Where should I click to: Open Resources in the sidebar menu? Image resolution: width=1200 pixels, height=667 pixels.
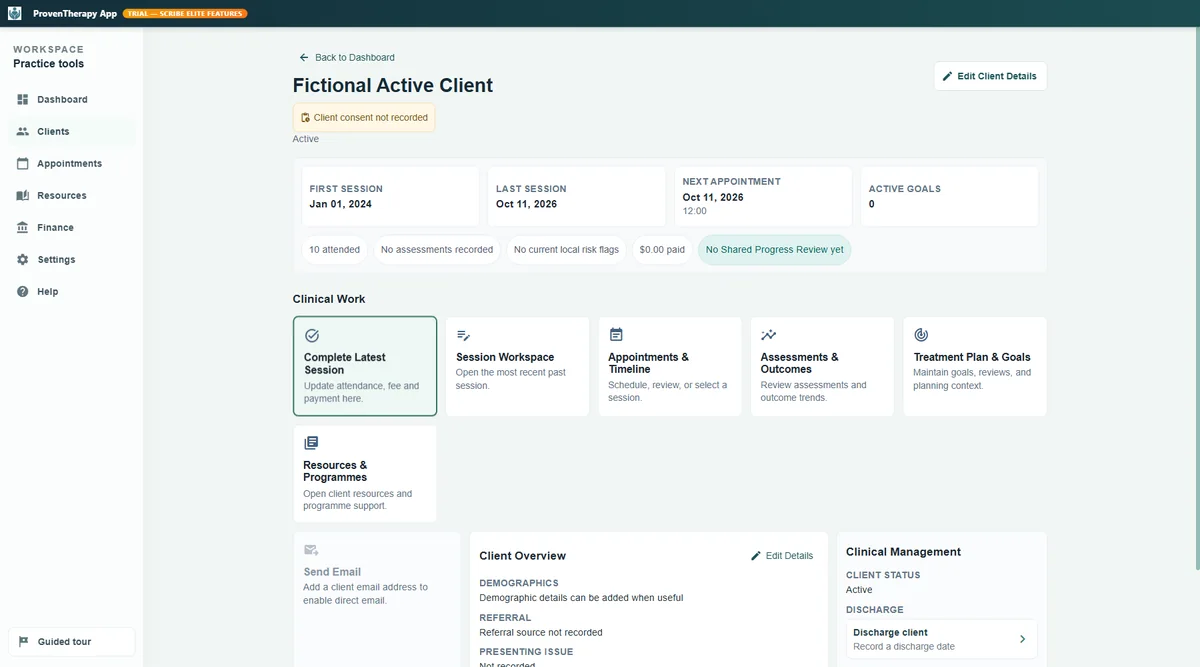pyautogui.click(x=72, y=195)
